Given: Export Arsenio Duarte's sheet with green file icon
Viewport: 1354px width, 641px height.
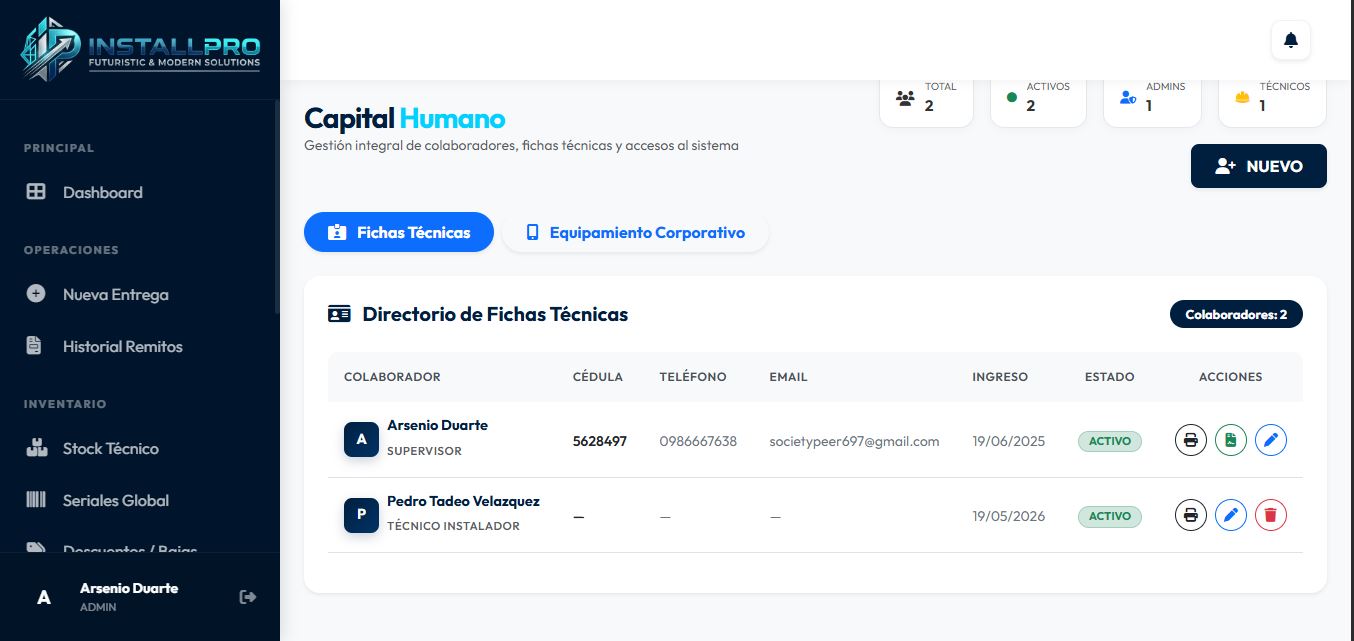Looking at the screenshot, I should click(1230, 440).
